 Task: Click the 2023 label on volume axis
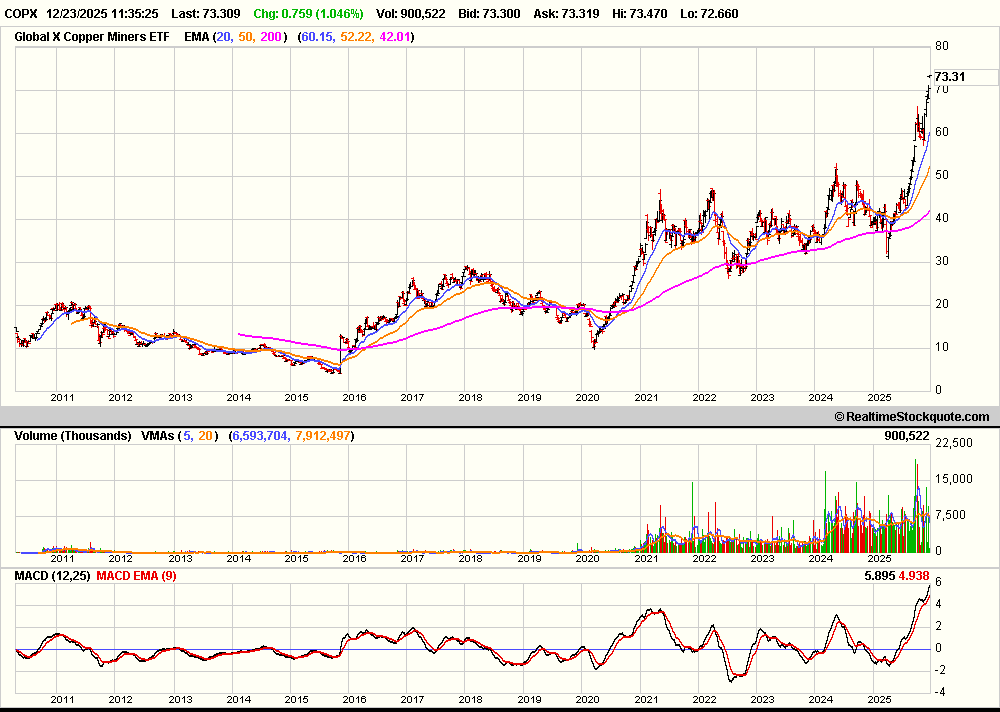(763, 559)
